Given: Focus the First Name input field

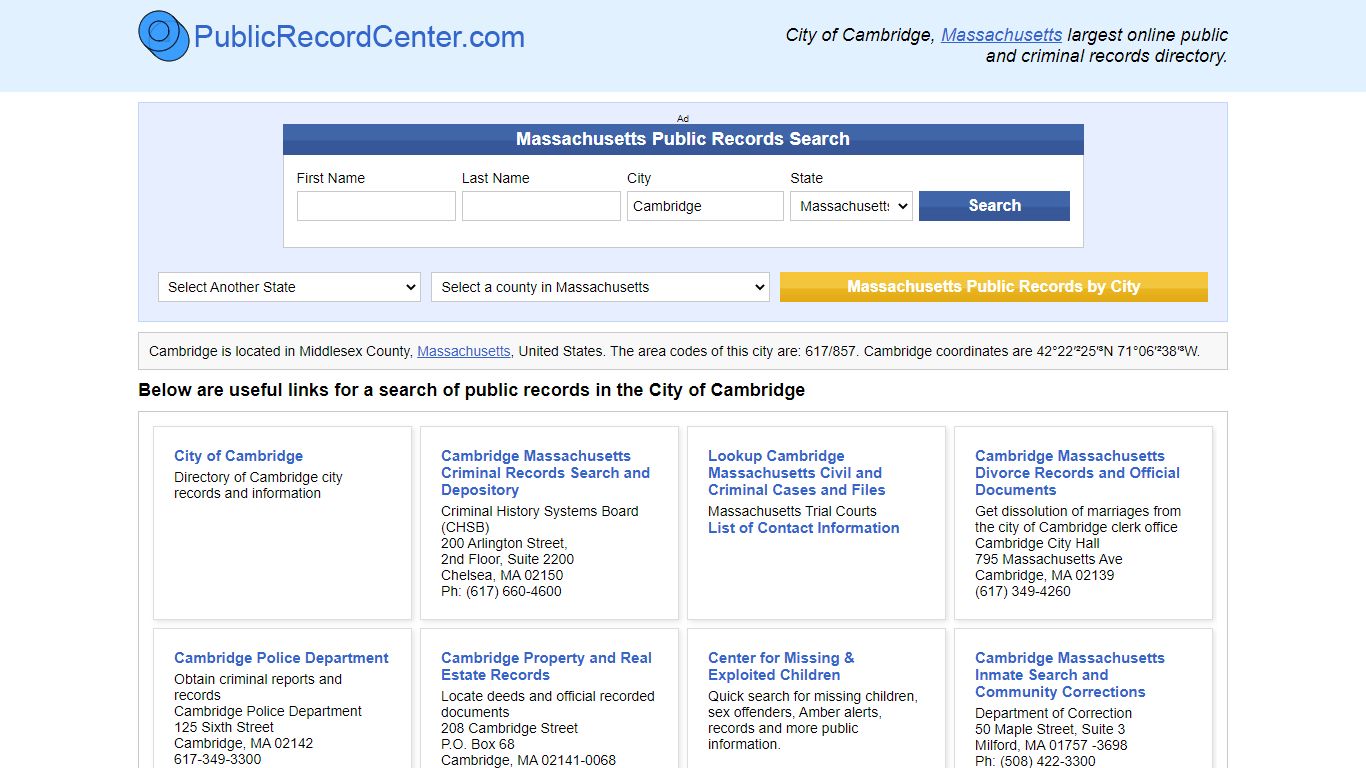Looking at the screenshot, I should coord(376,206).
